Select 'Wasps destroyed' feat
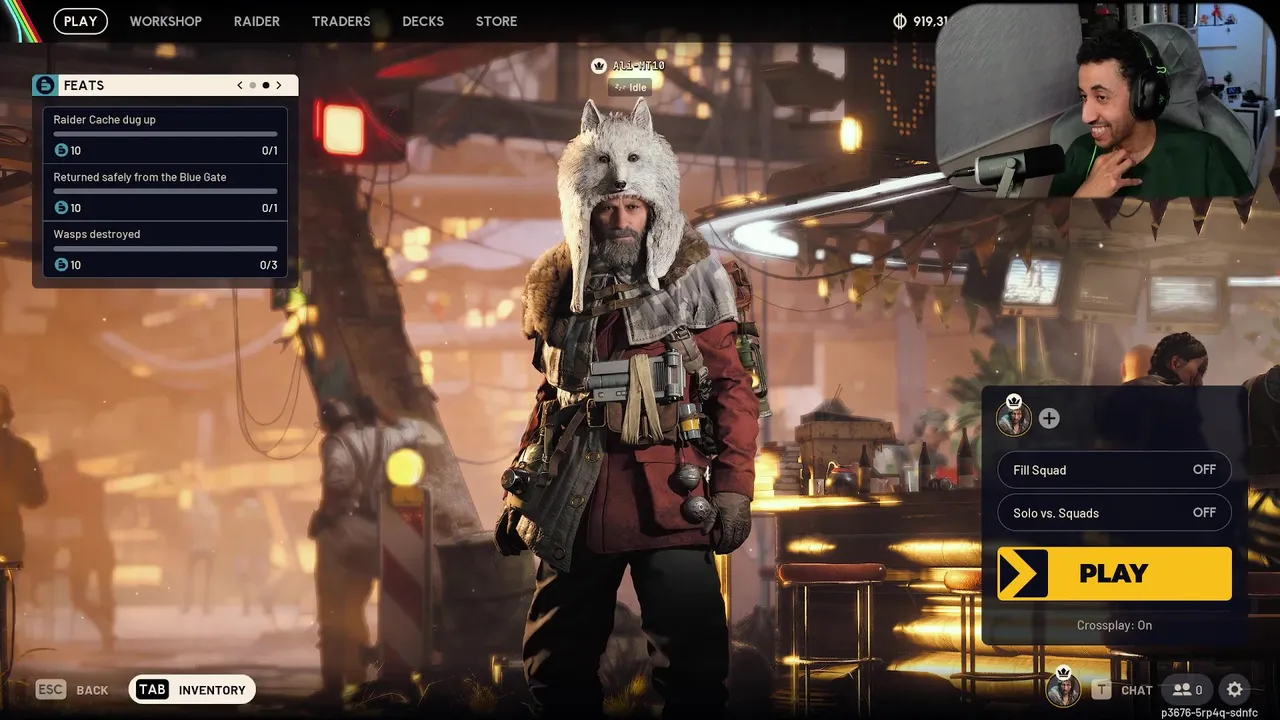 [x=165, y=249]
